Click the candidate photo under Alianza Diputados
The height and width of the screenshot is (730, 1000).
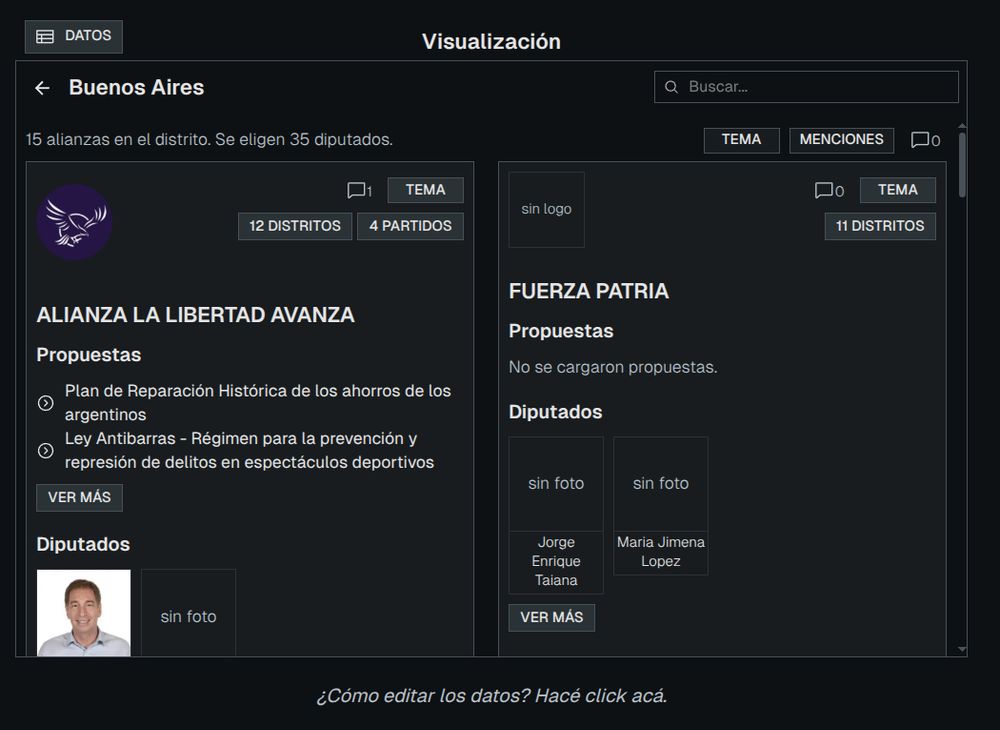83,612
